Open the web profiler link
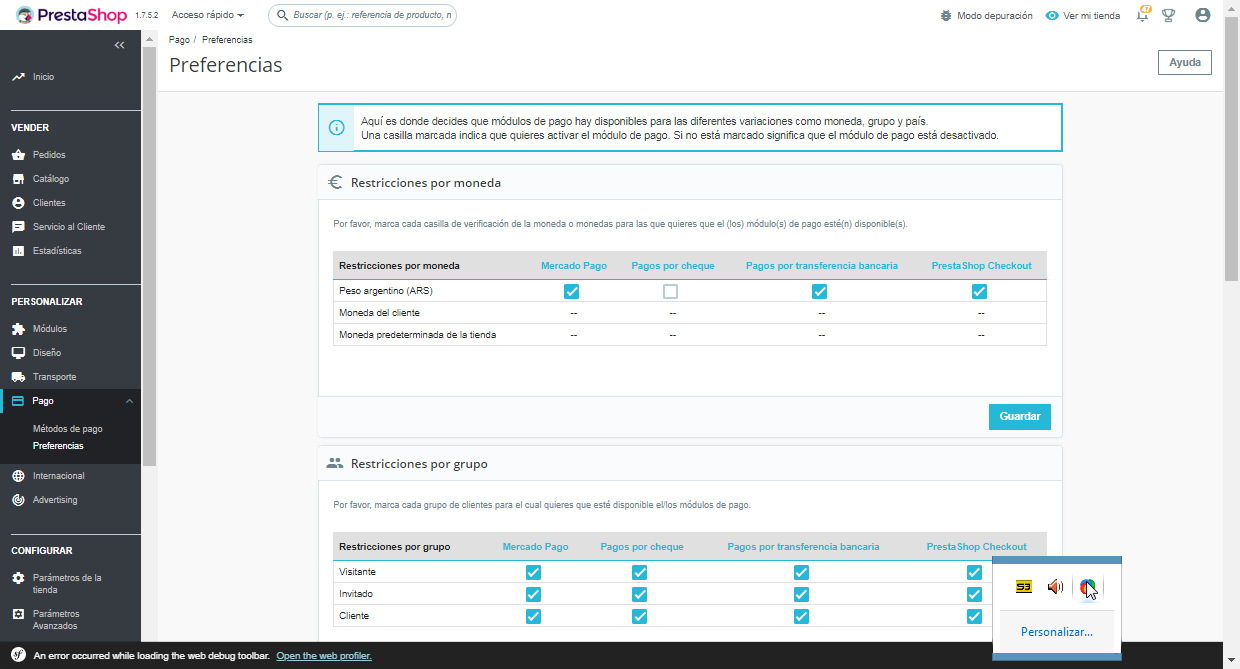 324,656
